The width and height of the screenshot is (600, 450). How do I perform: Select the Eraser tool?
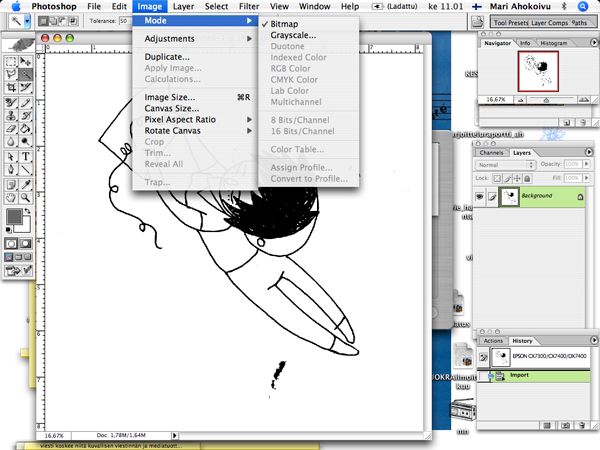11,129
